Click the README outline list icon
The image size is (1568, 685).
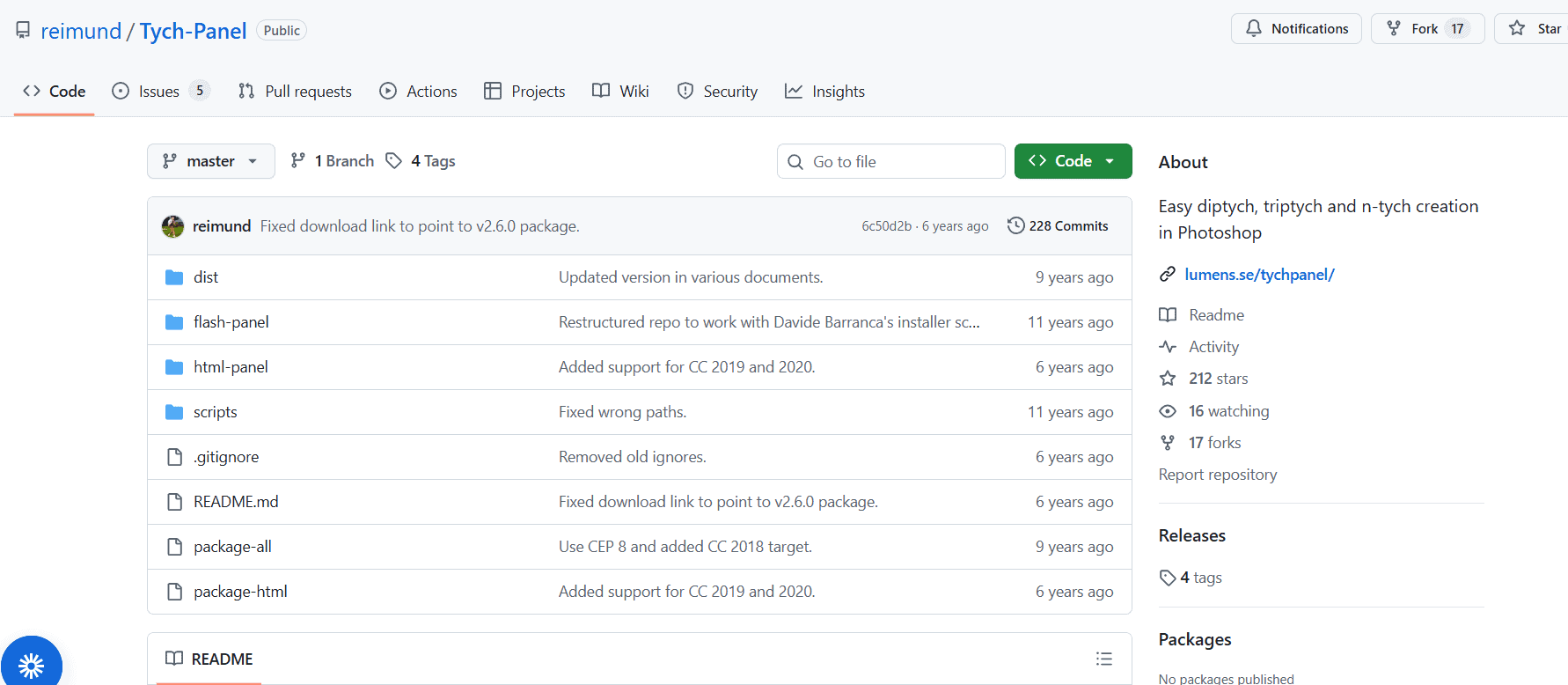click(x=1103, y=659)
